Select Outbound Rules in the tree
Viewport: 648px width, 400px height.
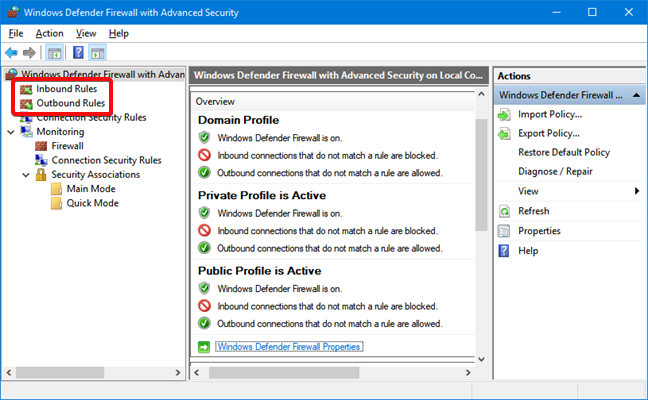(71, 103)
